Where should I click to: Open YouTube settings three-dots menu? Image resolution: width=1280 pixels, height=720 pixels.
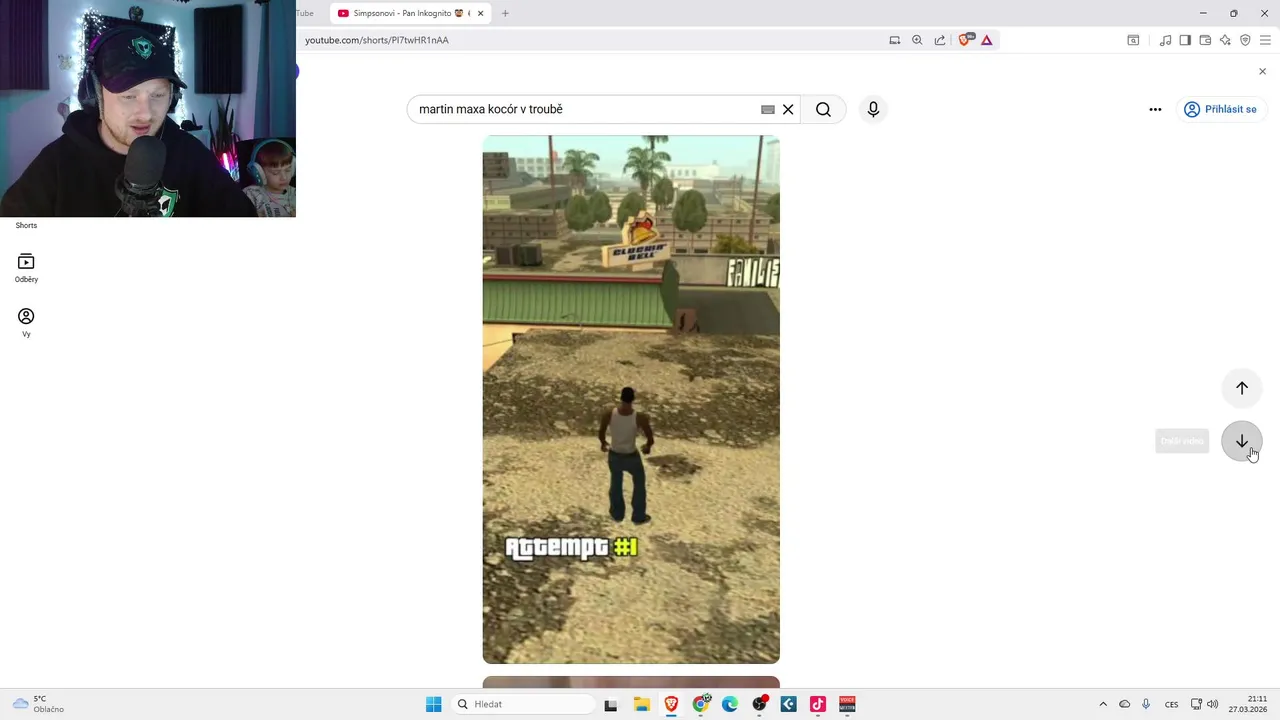coord(1155,109)
